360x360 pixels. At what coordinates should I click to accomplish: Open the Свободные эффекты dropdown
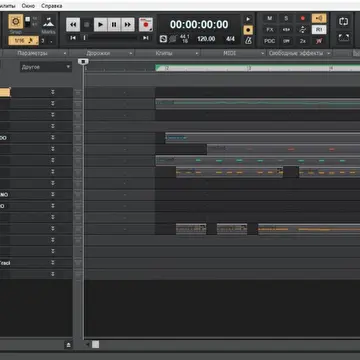299,53
